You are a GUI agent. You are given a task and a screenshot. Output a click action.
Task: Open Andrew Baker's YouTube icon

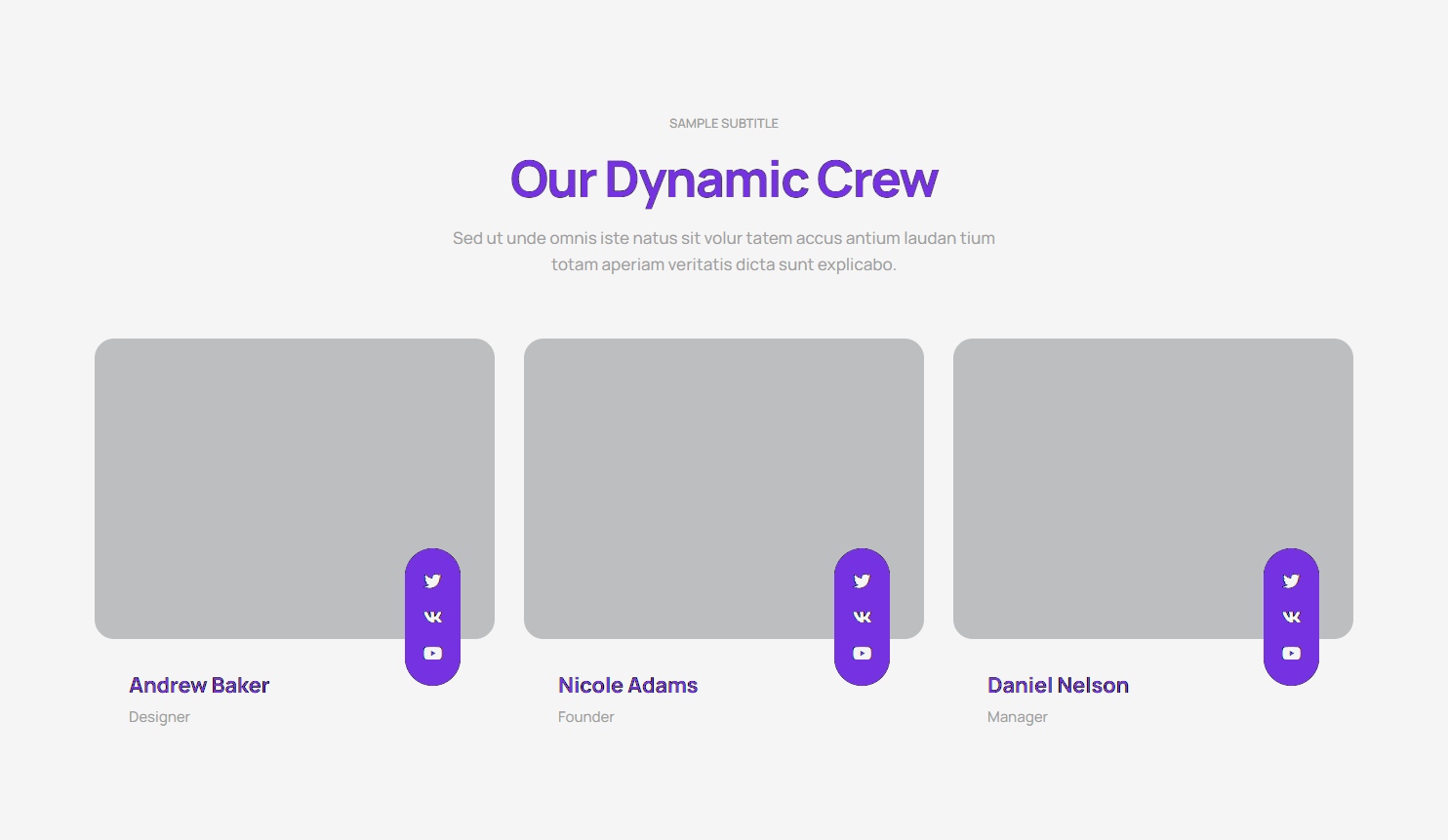[x=432, y=654]
